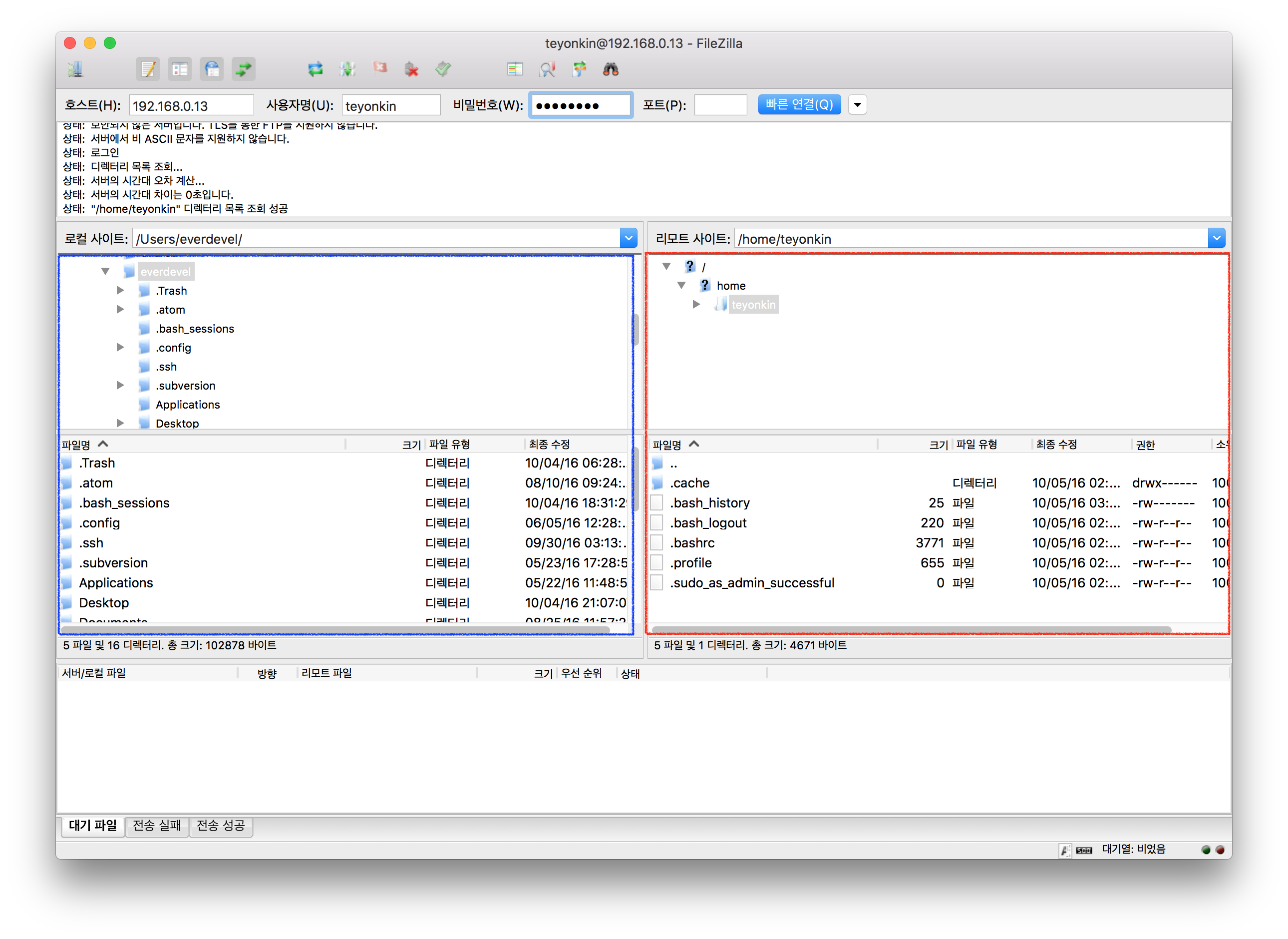
Task: Open the local site path dropdown
Action: [x=629, y=238]
